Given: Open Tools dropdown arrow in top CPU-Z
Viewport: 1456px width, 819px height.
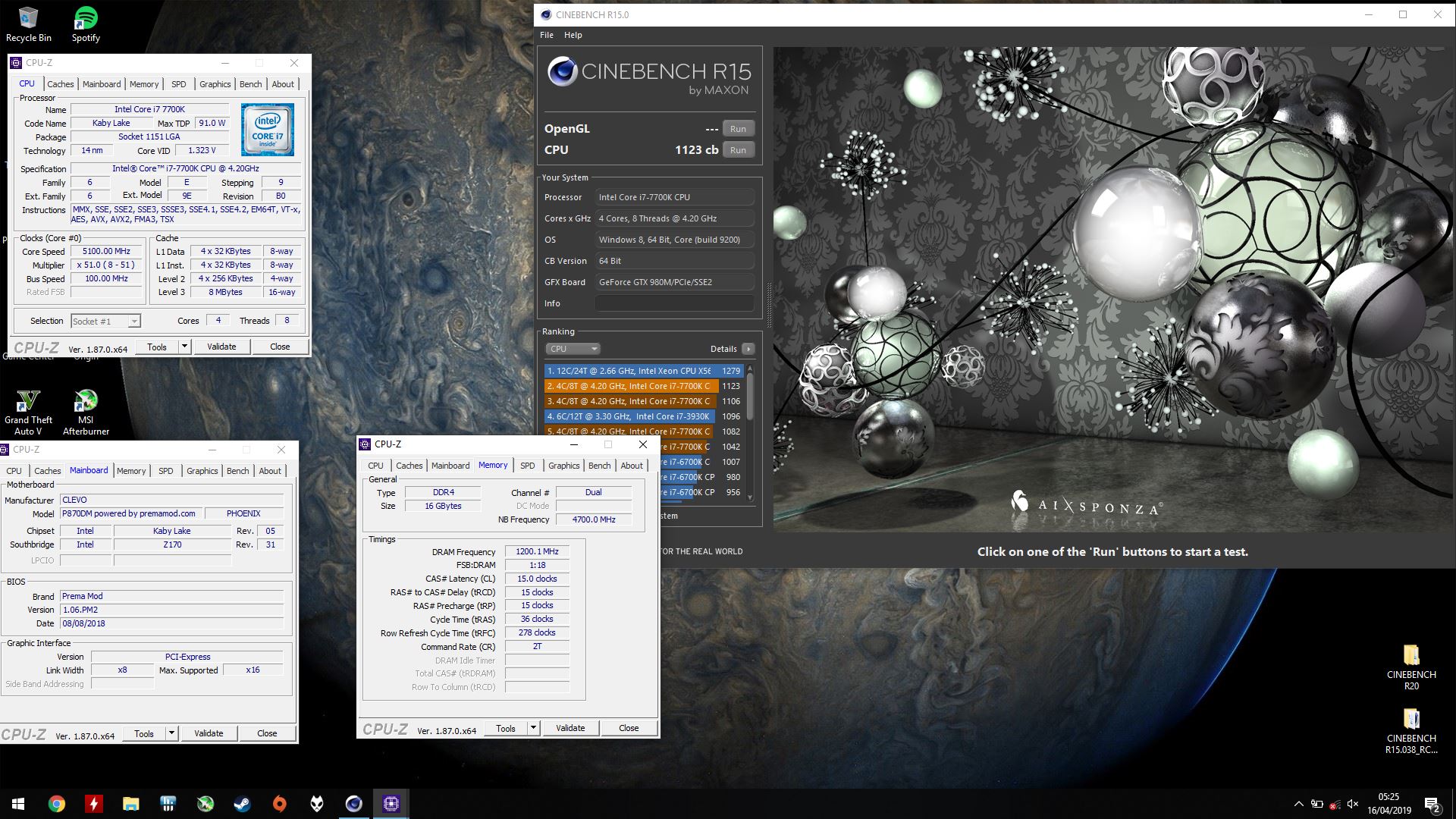Looking at the screenshot, I should coord(184,347).
